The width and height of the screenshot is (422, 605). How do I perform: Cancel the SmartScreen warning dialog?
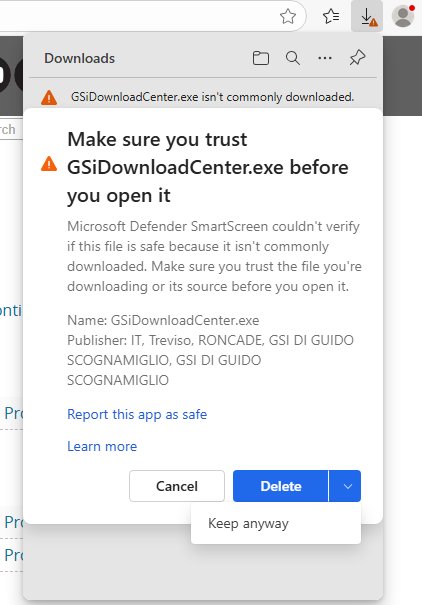pyautogui.click(x=177, y=486)
